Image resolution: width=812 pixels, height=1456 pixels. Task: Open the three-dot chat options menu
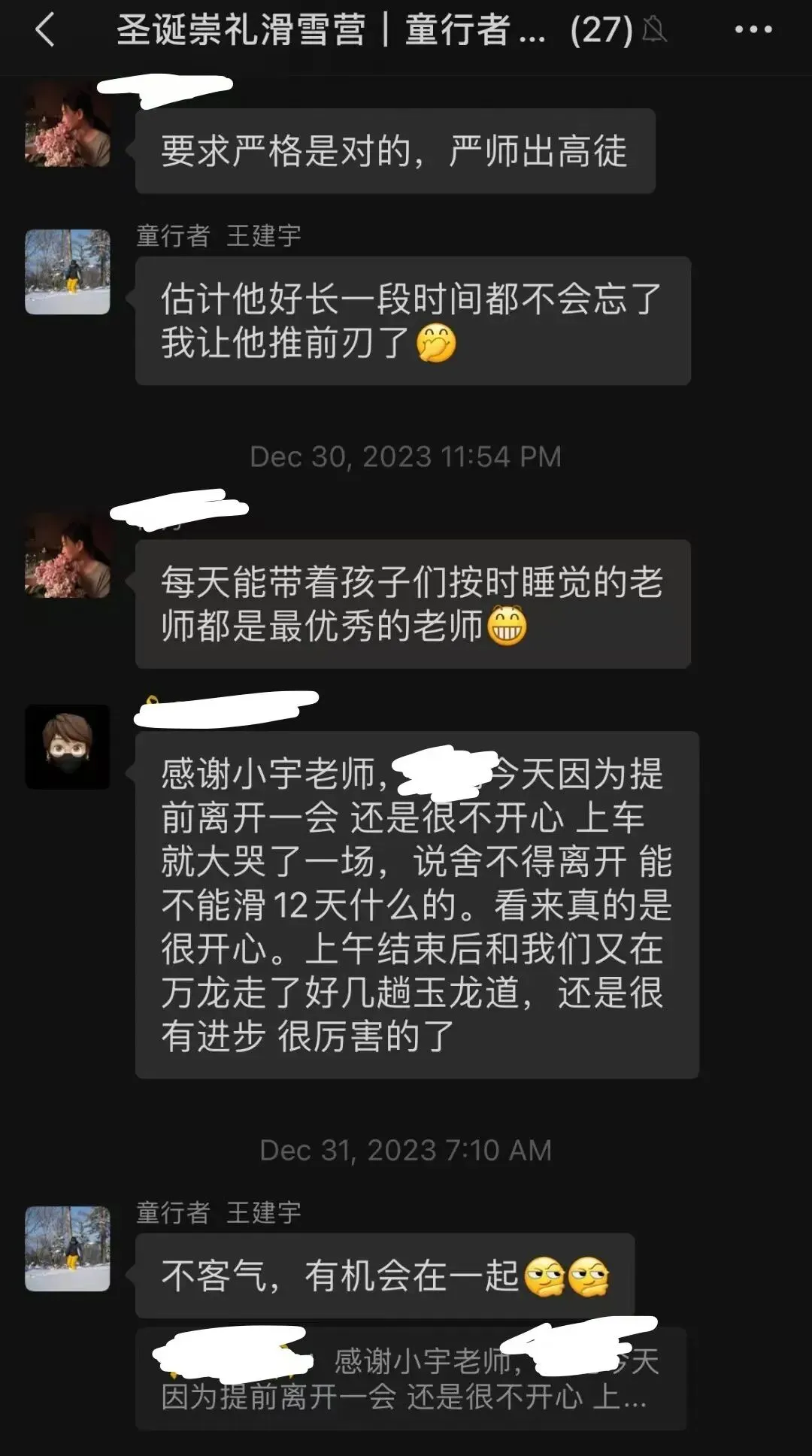click(753, 30)
